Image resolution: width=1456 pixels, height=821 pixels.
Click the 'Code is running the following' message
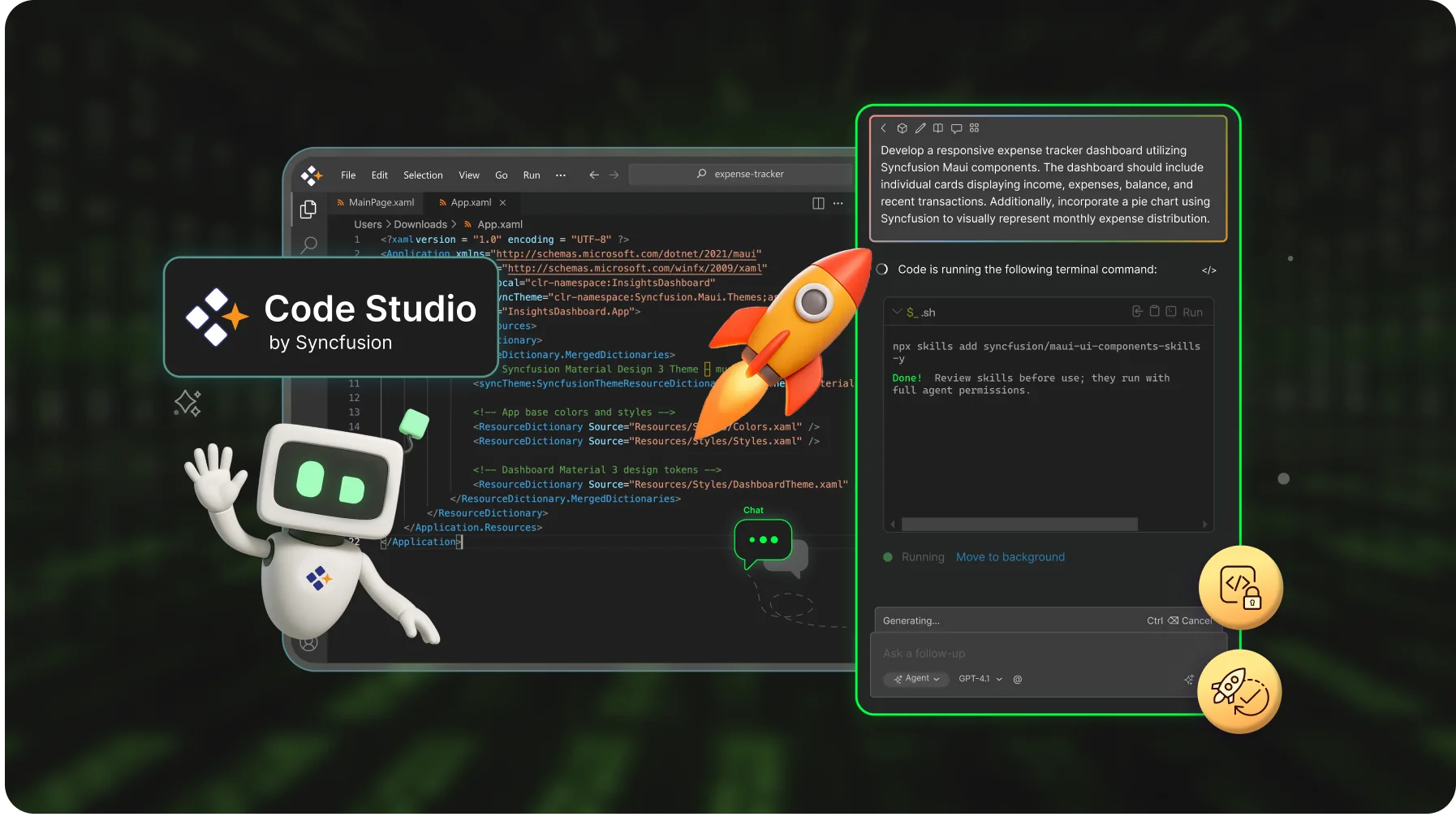pyautogui.click(x=1027, y=270)
